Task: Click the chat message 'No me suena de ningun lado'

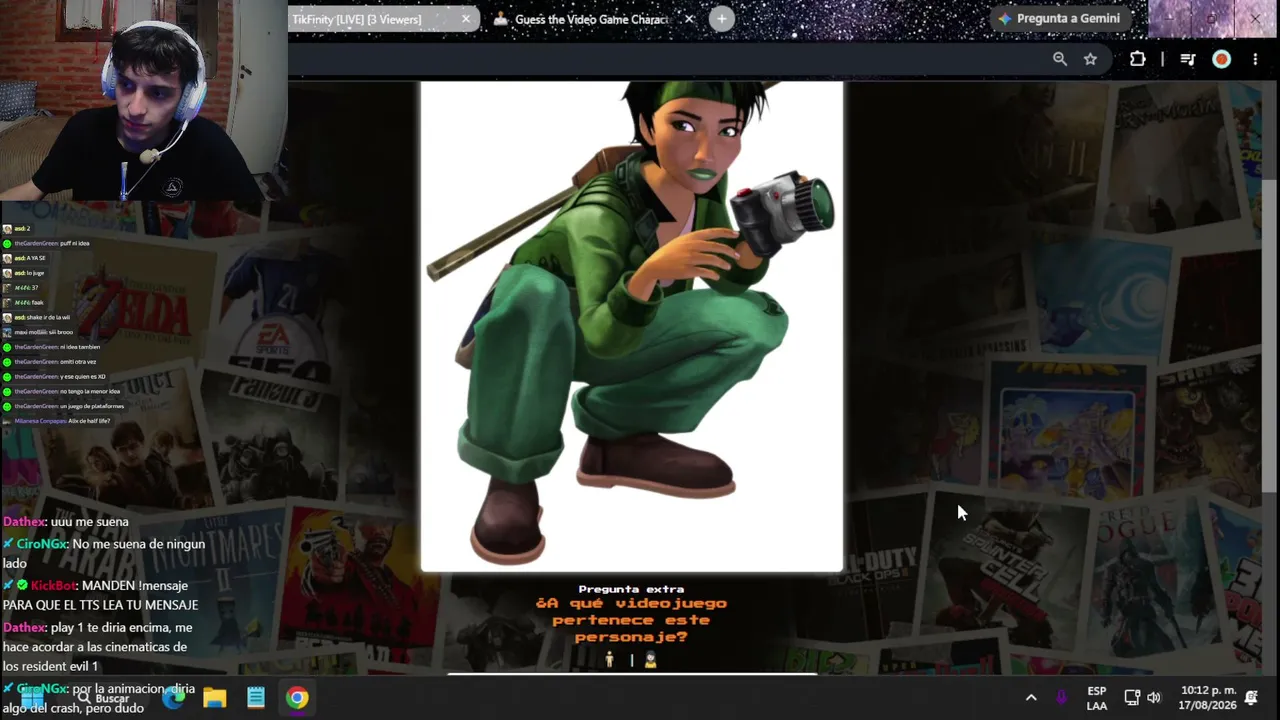Action: pos(104,553)
